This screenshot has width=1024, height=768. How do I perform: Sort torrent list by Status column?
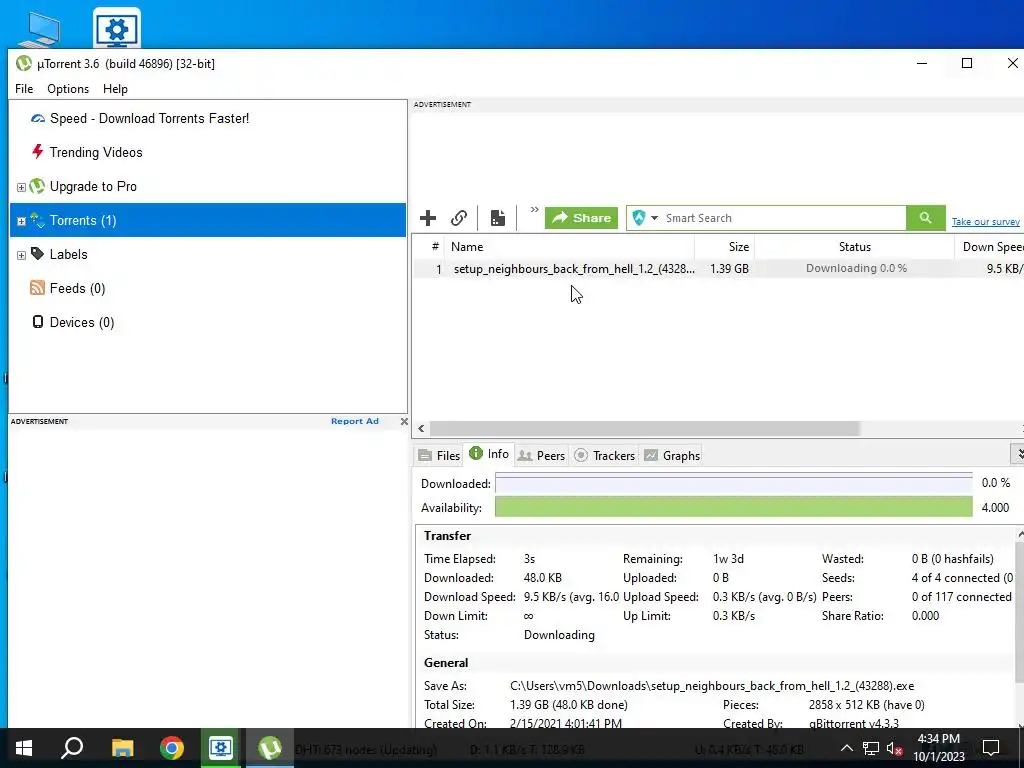(x=854, y=247)
